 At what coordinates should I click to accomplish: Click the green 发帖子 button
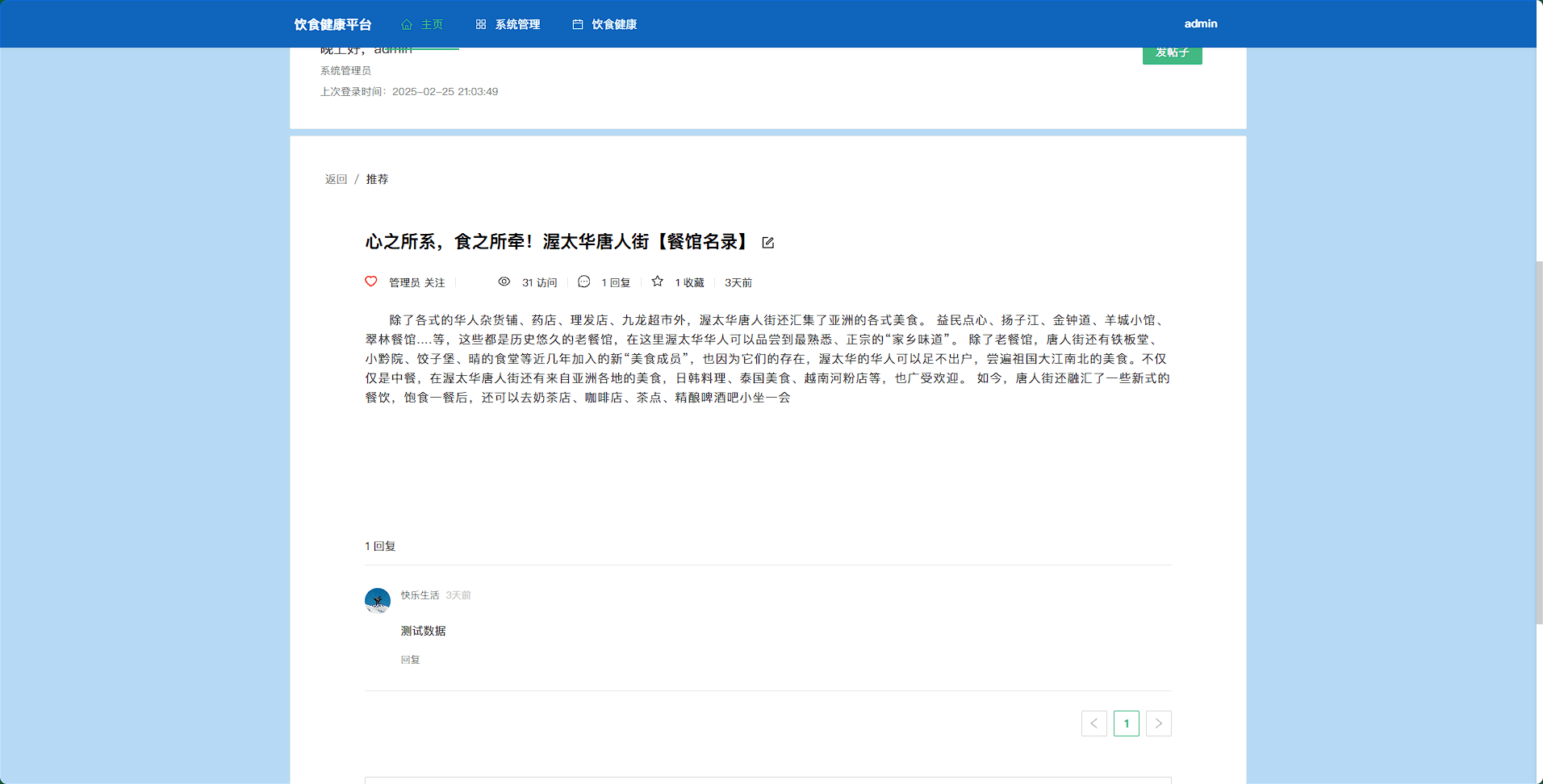click(x=1172, y=53)
